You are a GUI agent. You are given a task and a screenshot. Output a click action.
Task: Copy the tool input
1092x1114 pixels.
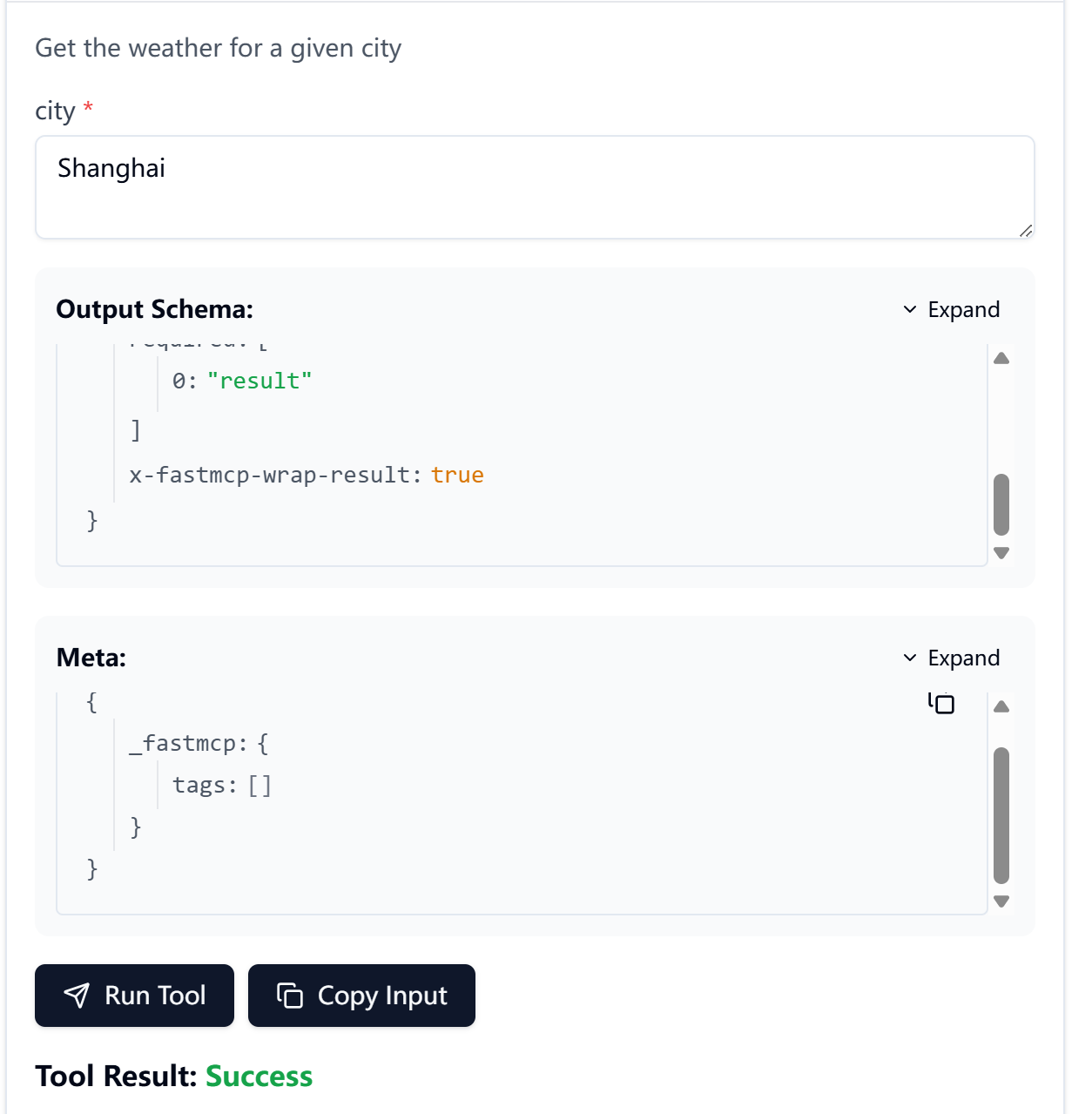[361, 996]
